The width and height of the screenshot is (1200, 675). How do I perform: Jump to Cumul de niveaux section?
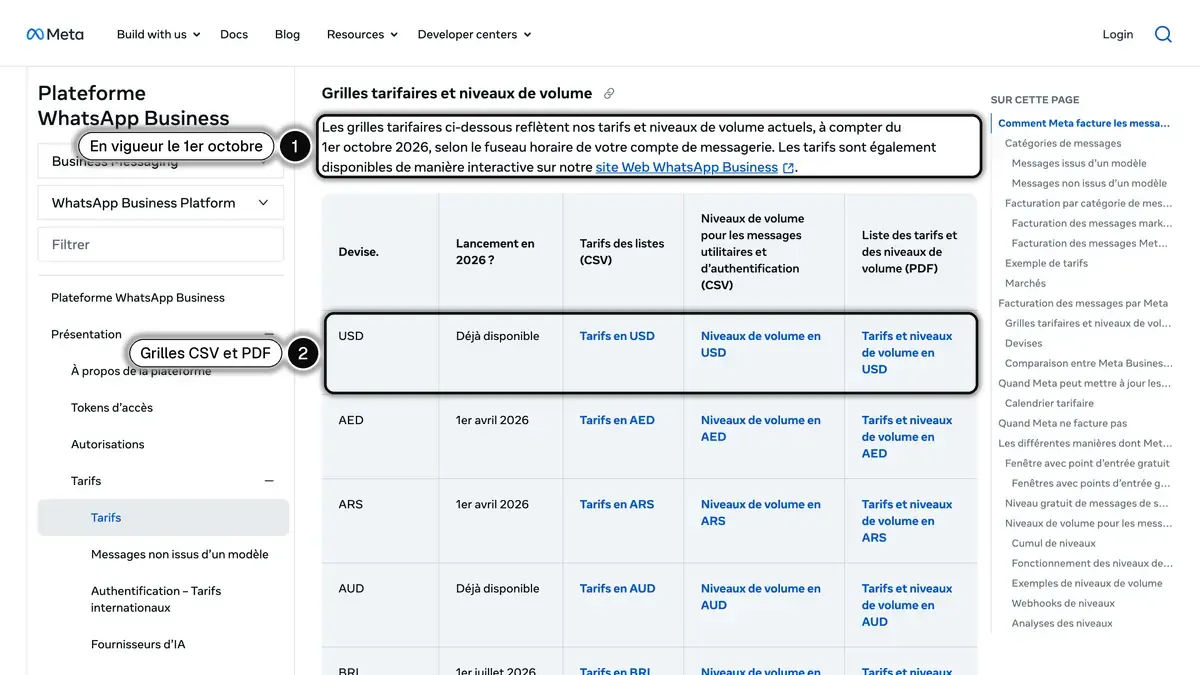[1054, 543]
